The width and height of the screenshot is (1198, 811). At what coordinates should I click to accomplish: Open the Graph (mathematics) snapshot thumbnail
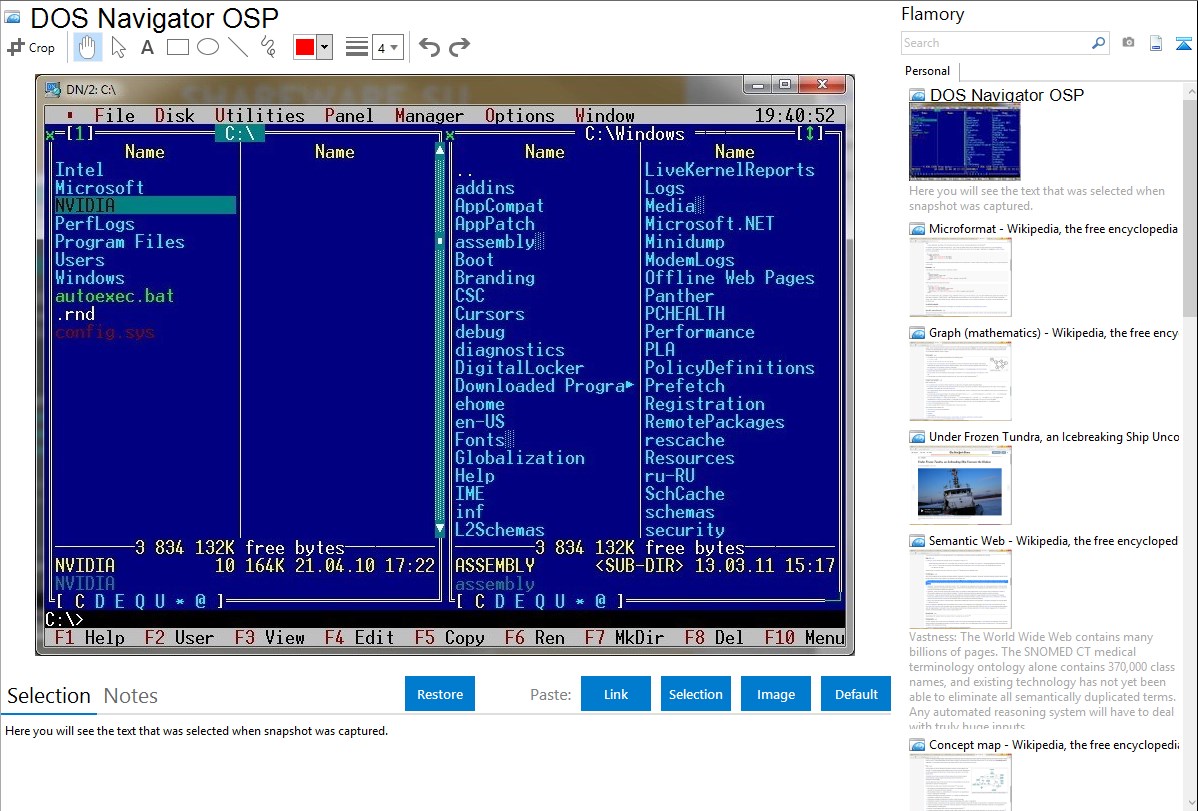point(960,381)
